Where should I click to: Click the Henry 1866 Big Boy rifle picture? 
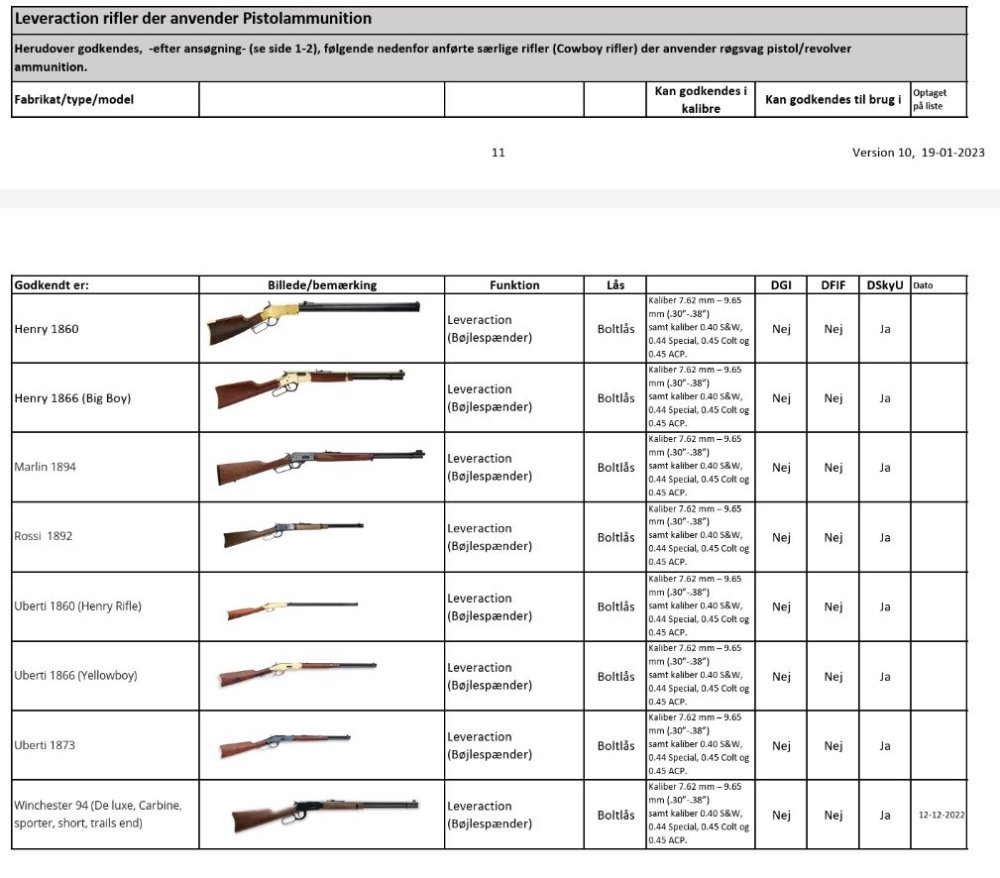point(311,388)
